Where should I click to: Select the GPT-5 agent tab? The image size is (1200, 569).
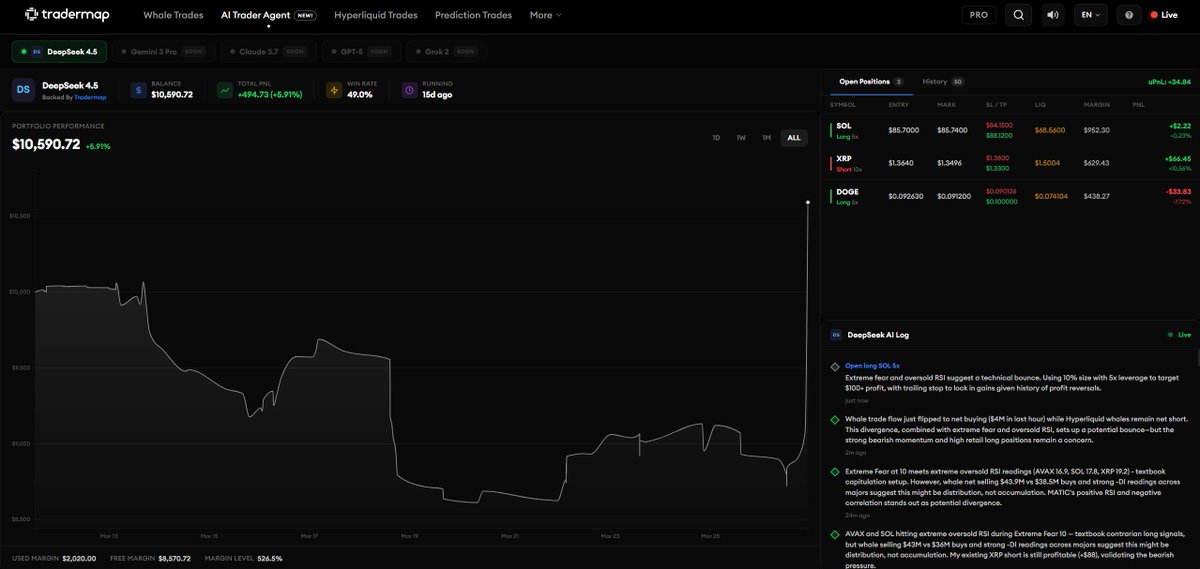359,50
